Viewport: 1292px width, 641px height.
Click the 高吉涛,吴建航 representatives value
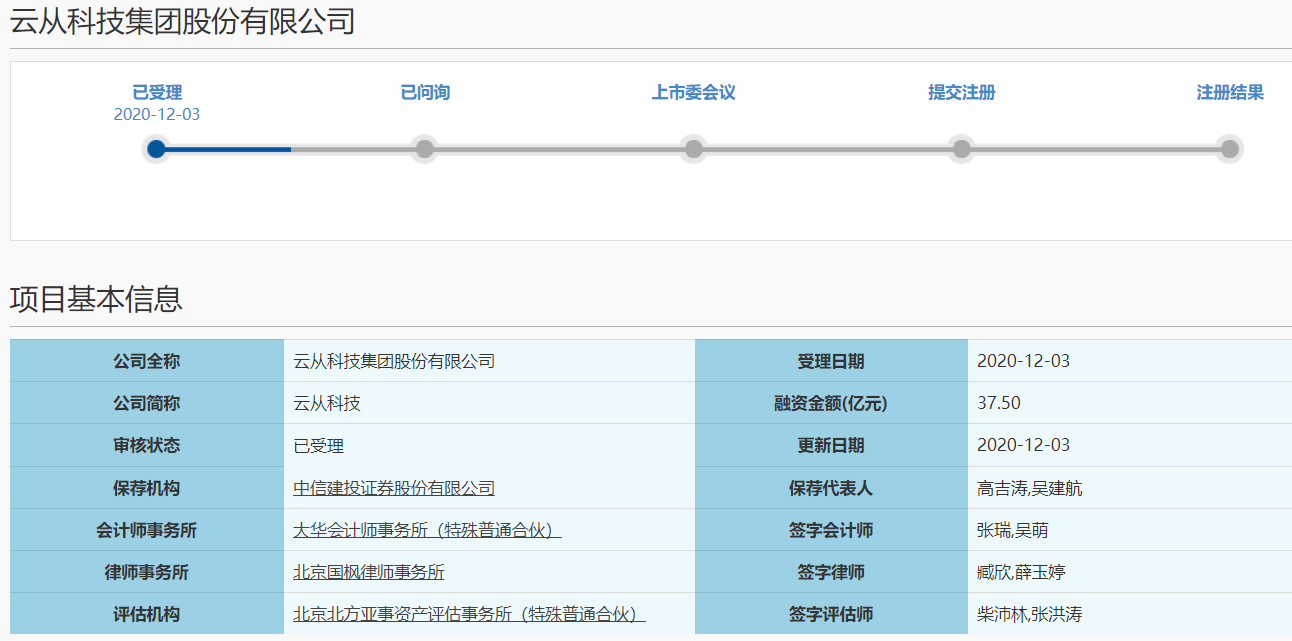click(1029, 488)
